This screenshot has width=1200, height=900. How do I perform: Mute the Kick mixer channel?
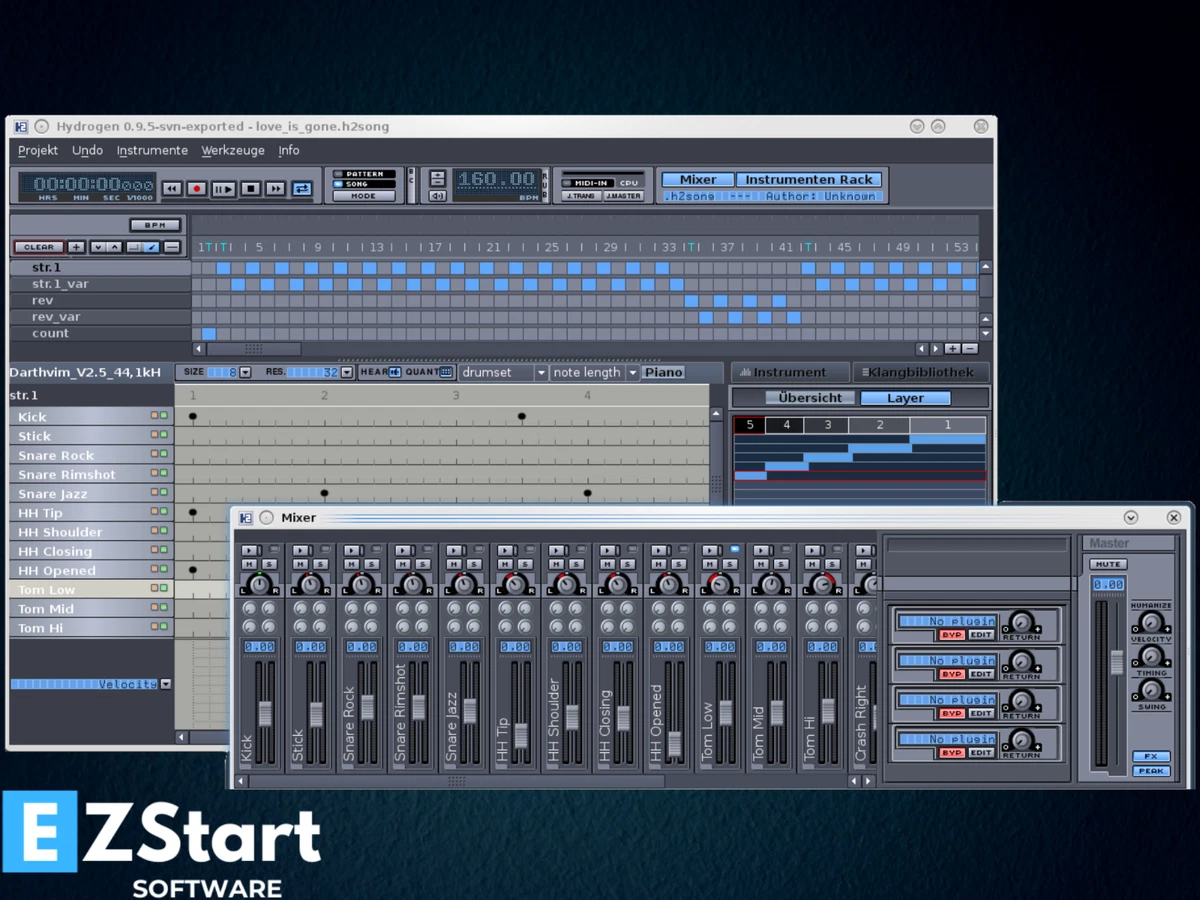coord(248,565)
